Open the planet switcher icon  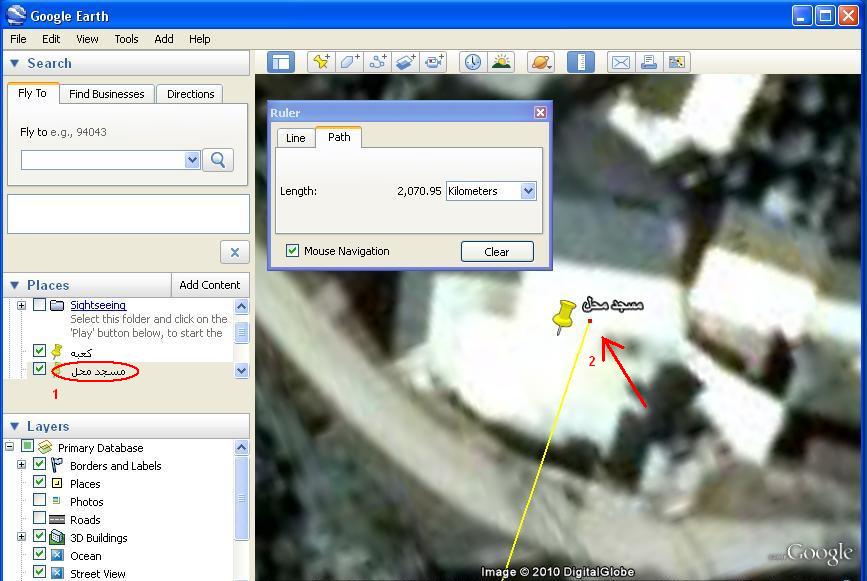540,62
